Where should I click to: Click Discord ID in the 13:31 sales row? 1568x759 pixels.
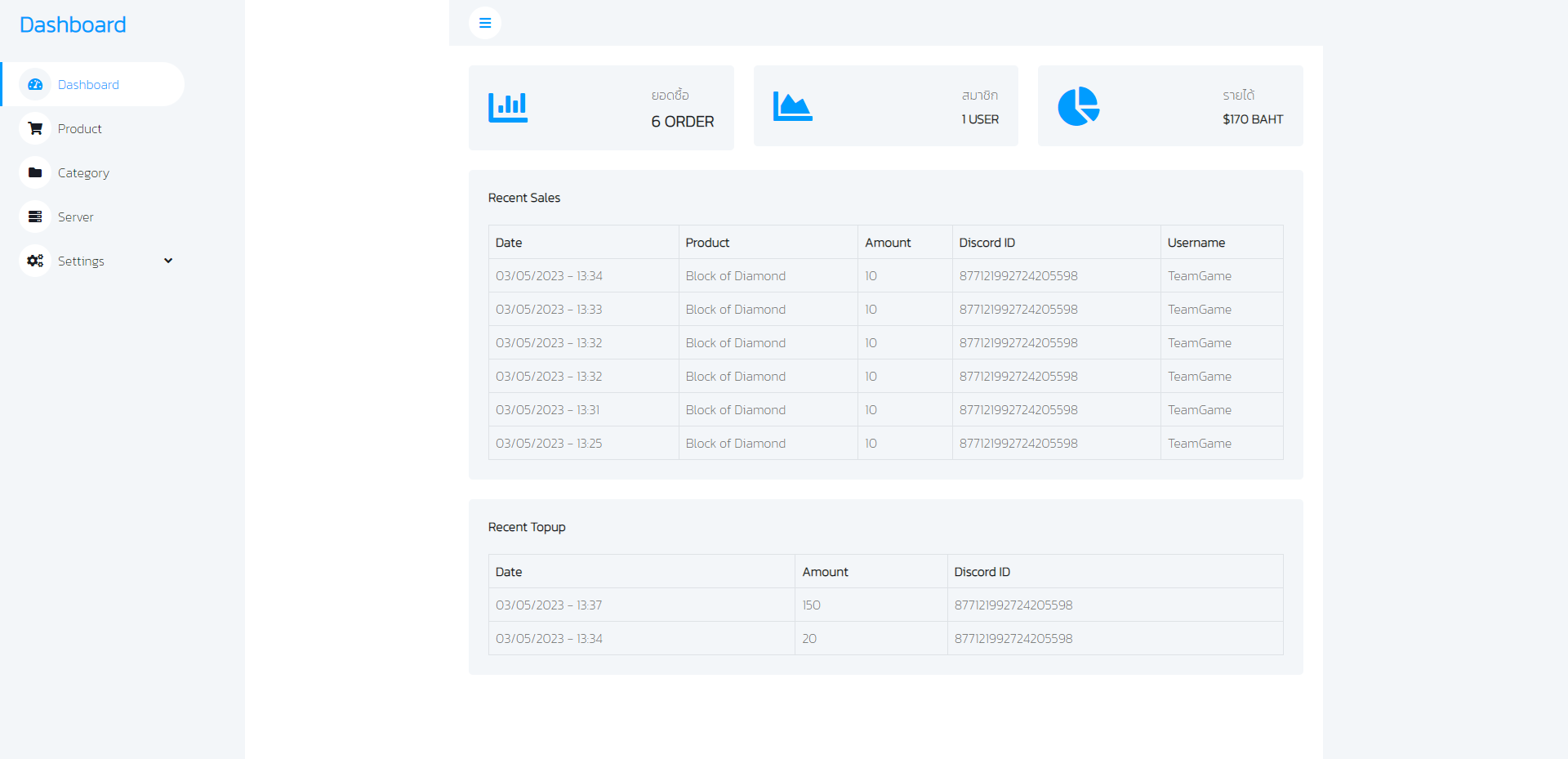tap(1018, 410)
